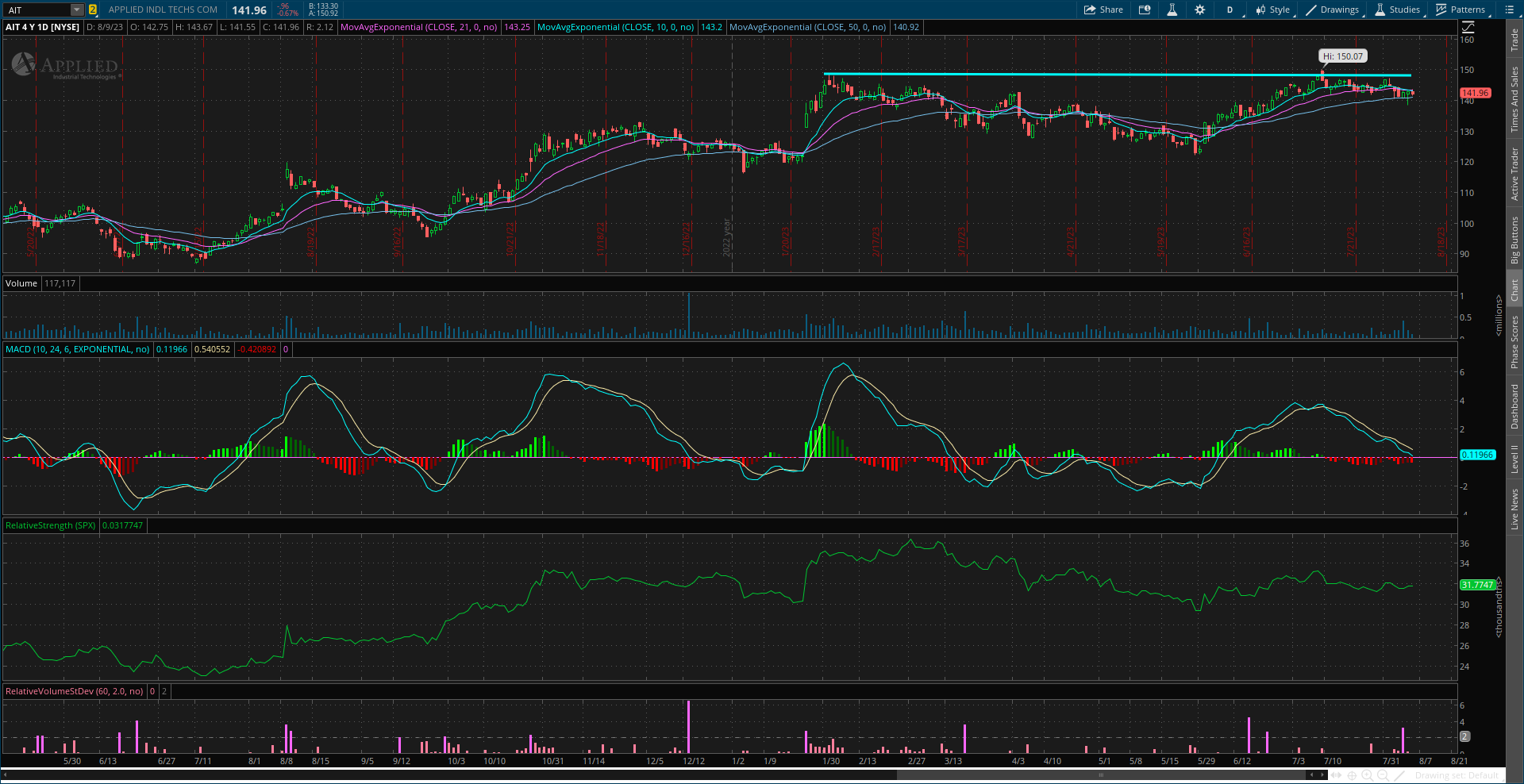
Task: Open the Dashboard side tab
Action: coord(1514,406)
